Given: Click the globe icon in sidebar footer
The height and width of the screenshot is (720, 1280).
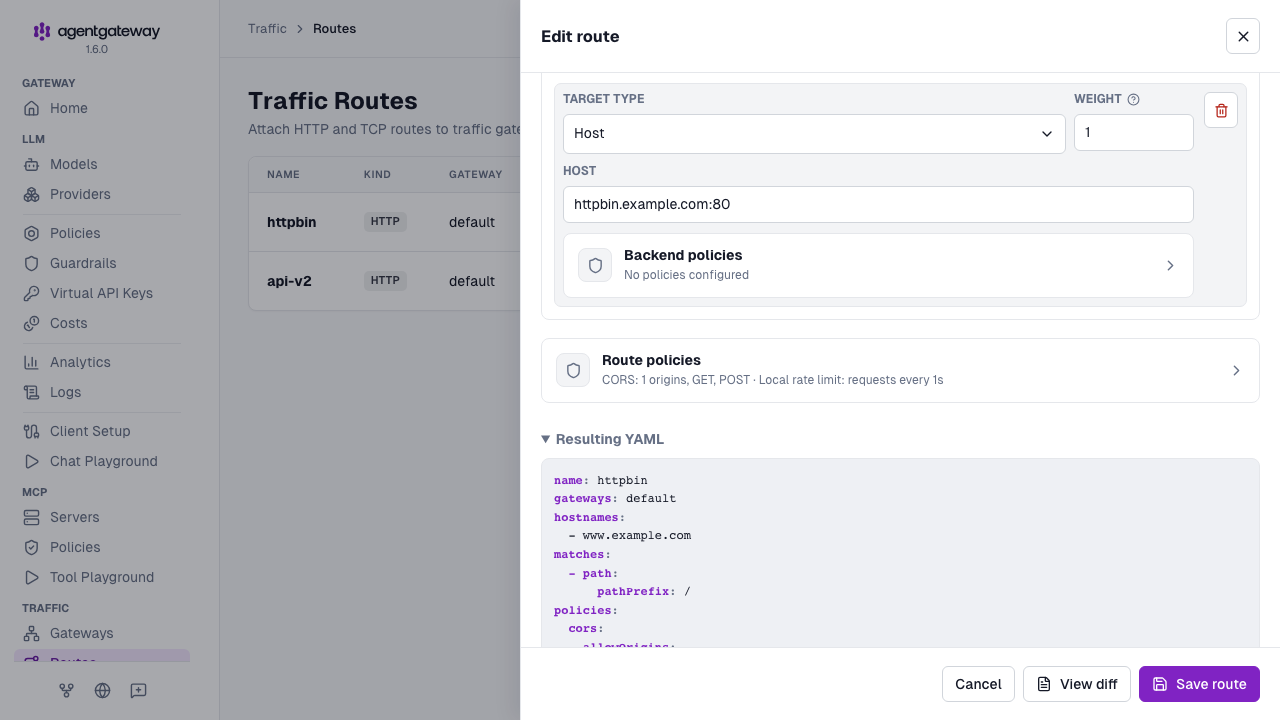Looking at the screenshot, I should click(x=102, y=690).
